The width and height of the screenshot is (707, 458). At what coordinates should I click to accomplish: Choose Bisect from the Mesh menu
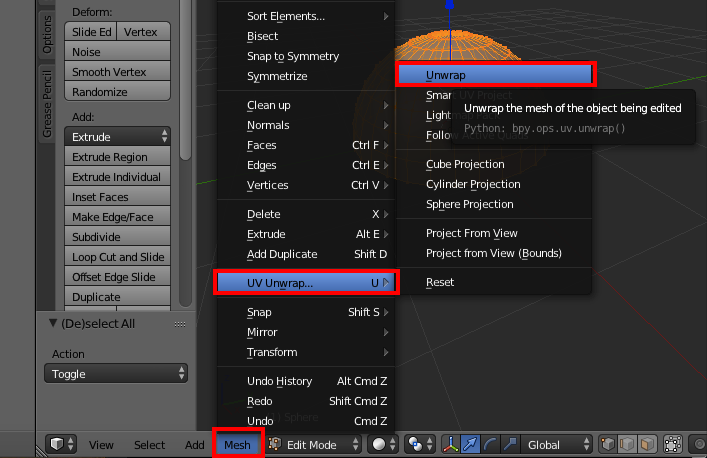[x=307, y=36]
